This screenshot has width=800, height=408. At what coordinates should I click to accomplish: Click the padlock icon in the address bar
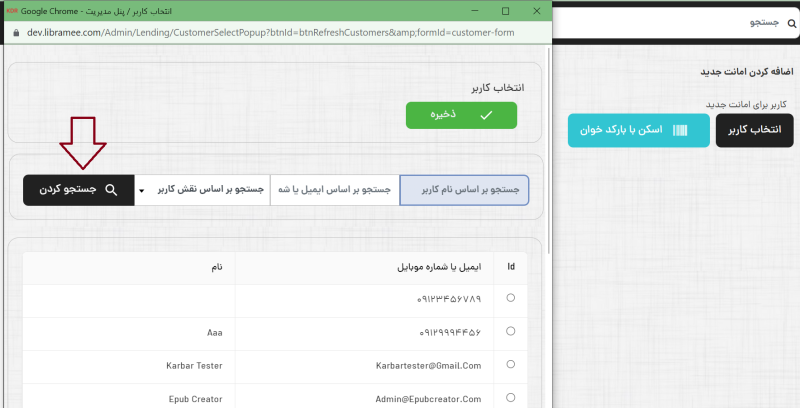click(13, 31)
